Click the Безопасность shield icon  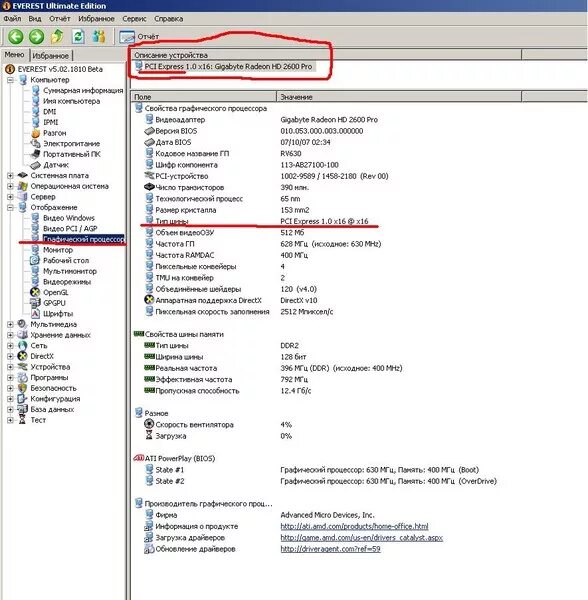pyautogui.click(x=23, y=388)
